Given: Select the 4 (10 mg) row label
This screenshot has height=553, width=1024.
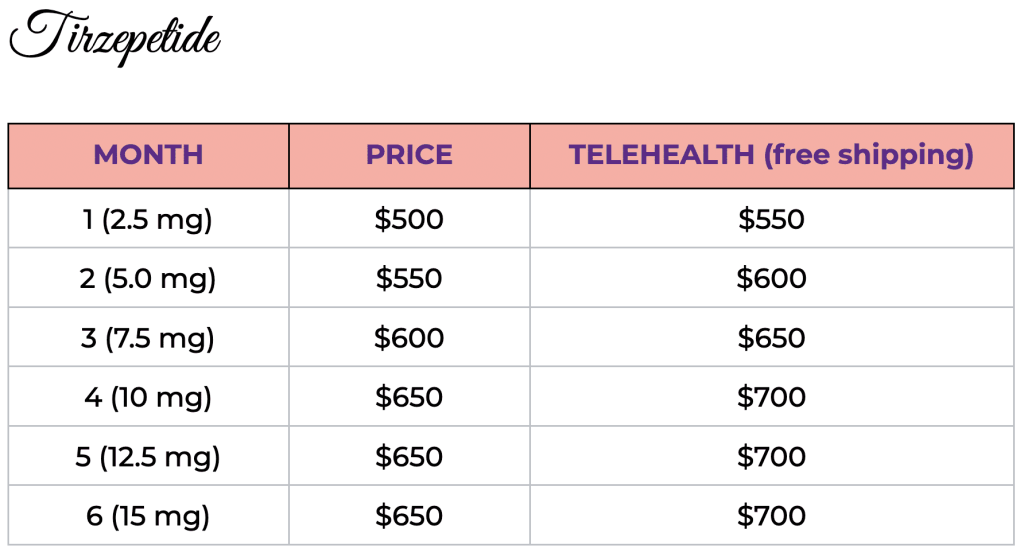Looking at the screenshot, I should pos(148,398).
